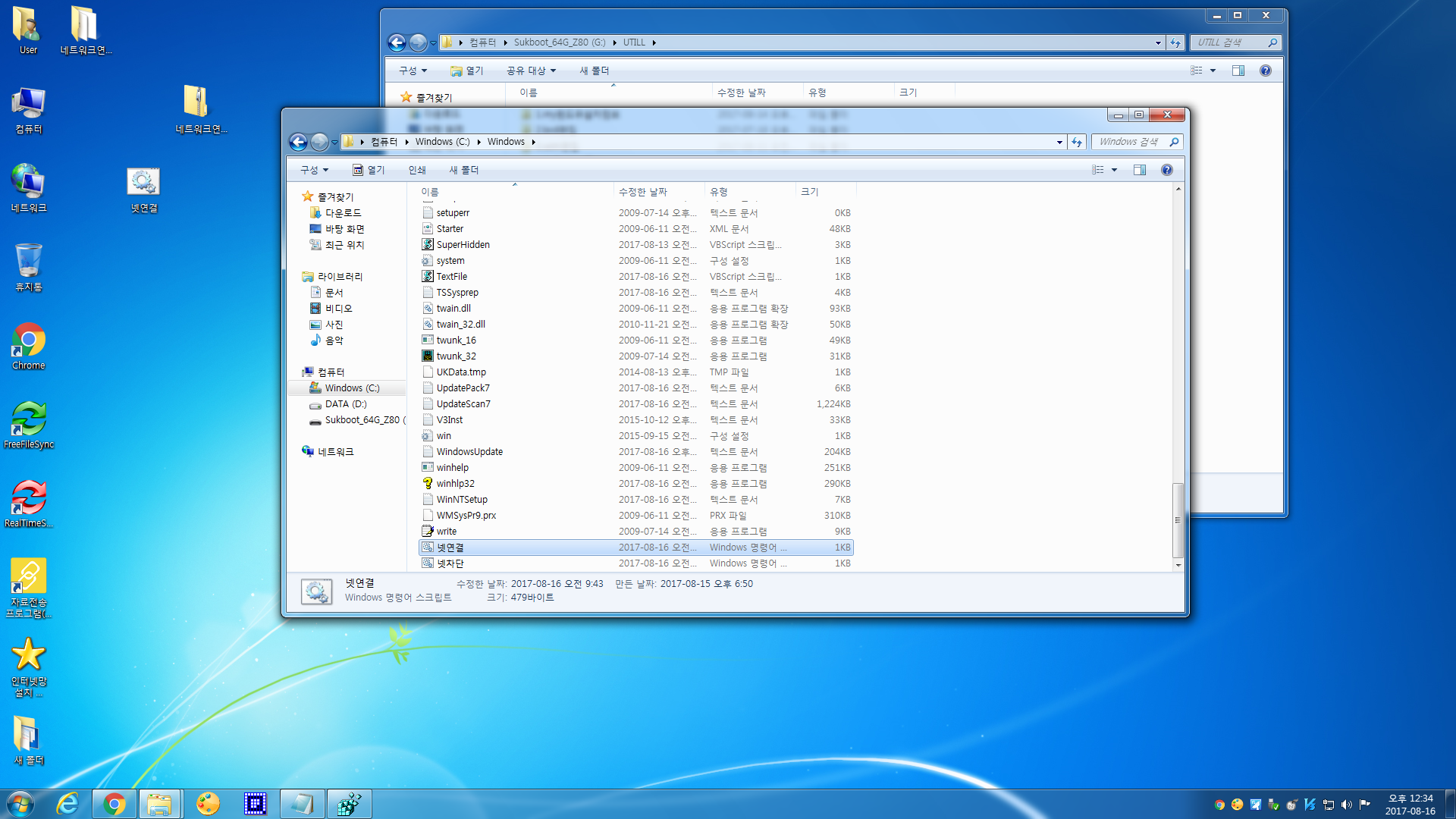Click 새 폴더 in UTILL window toolbar
Screen dimensions: 1456x819
(x=595, y=71)
